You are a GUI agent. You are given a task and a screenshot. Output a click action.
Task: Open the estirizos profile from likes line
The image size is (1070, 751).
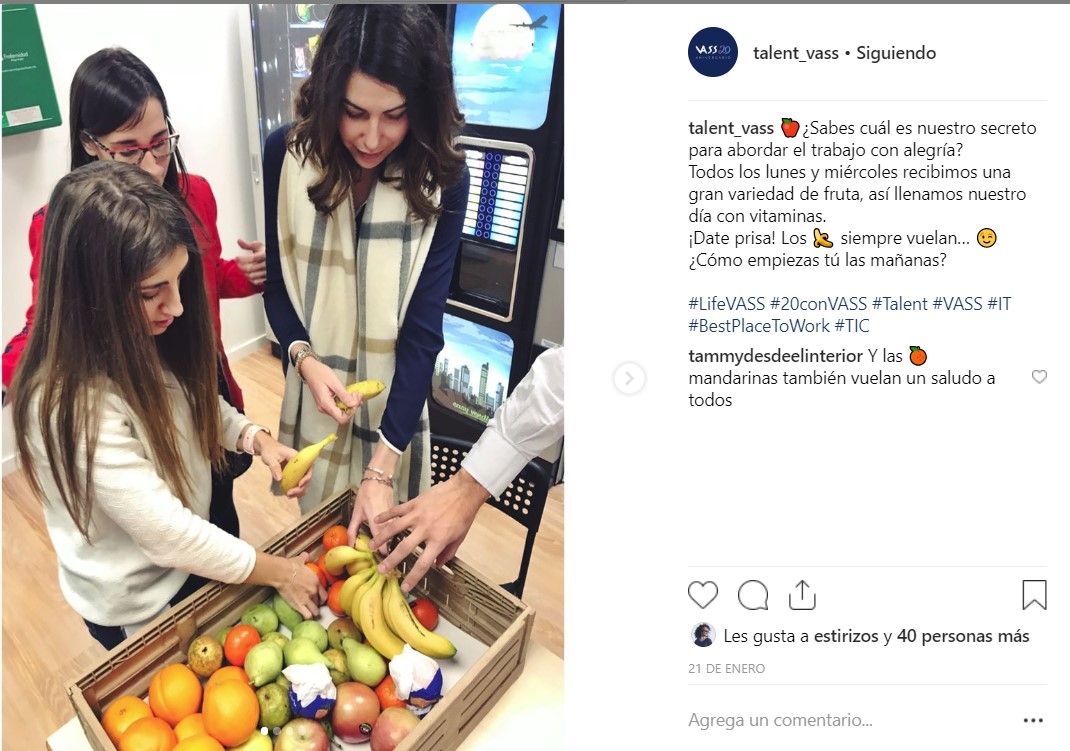[x=846, y=636]
